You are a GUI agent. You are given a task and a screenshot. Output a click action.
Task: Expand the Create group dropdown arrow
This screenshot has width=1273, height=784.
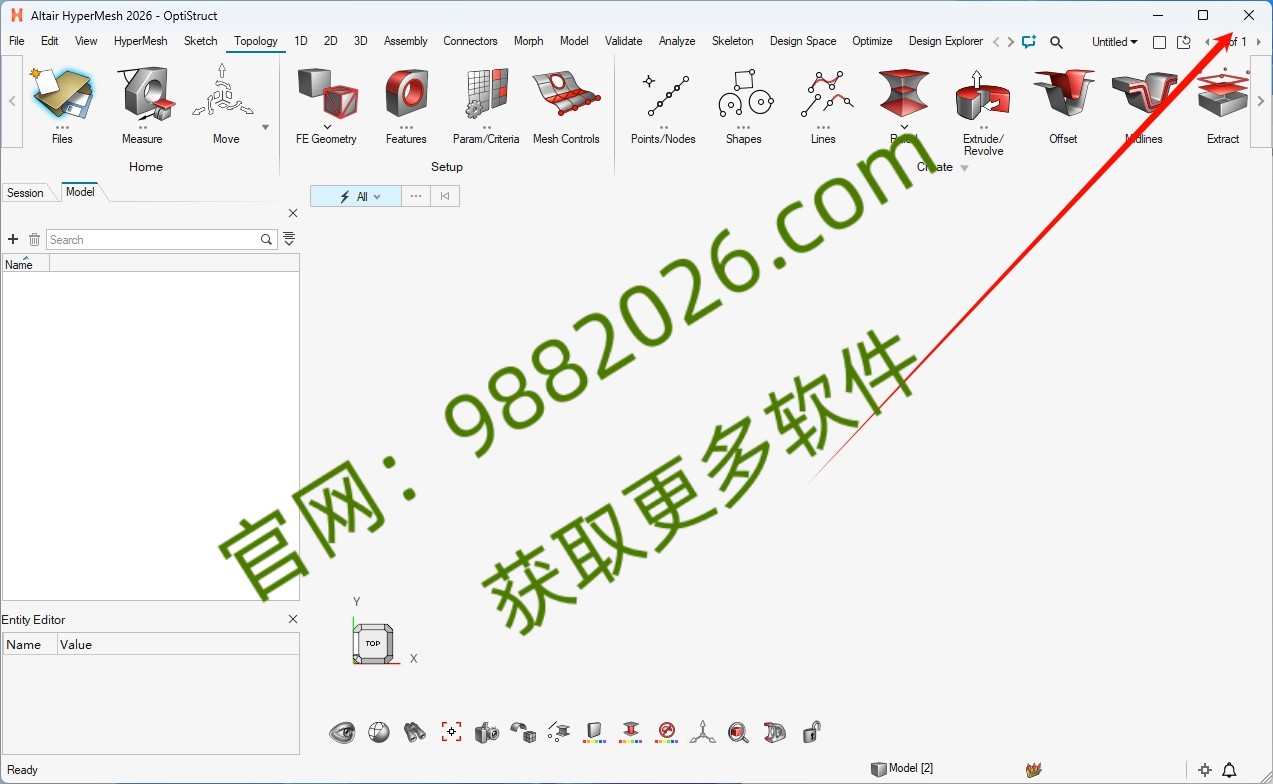coord(964,168)
